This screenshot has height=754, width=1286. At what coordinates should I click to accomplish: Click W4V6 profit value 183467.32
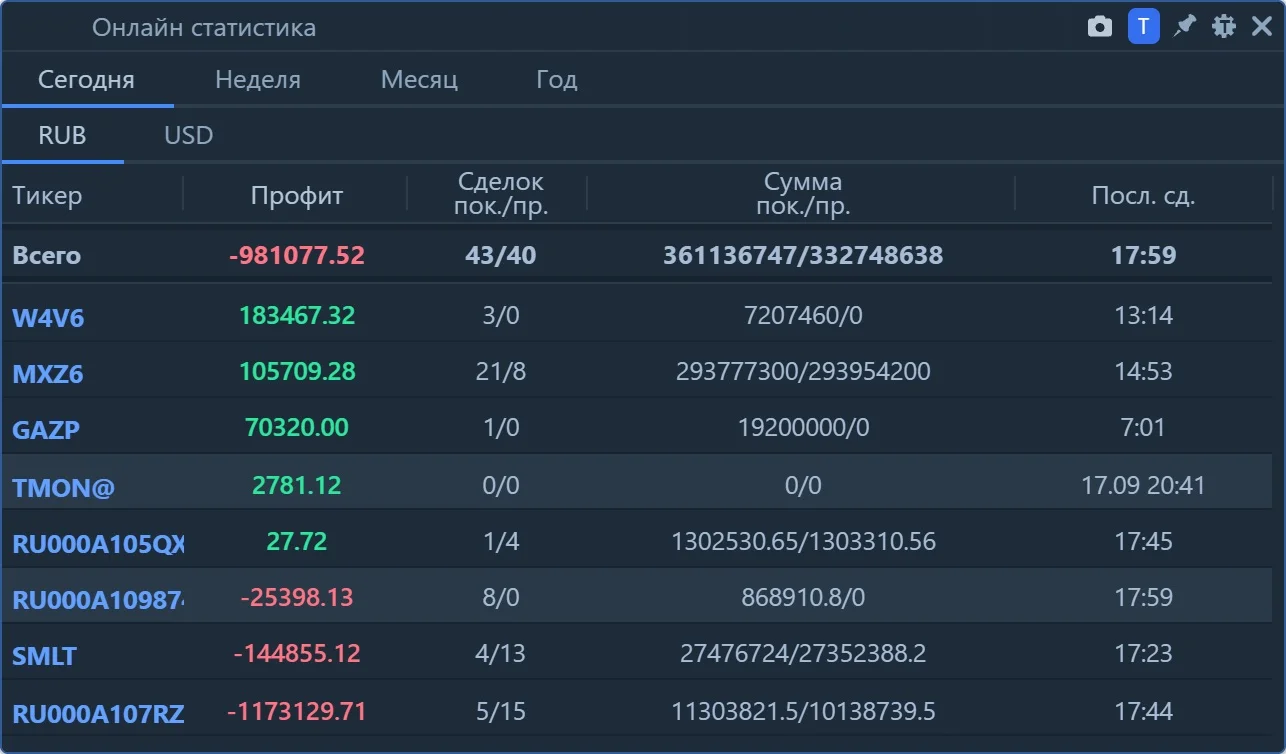point(297,316)
